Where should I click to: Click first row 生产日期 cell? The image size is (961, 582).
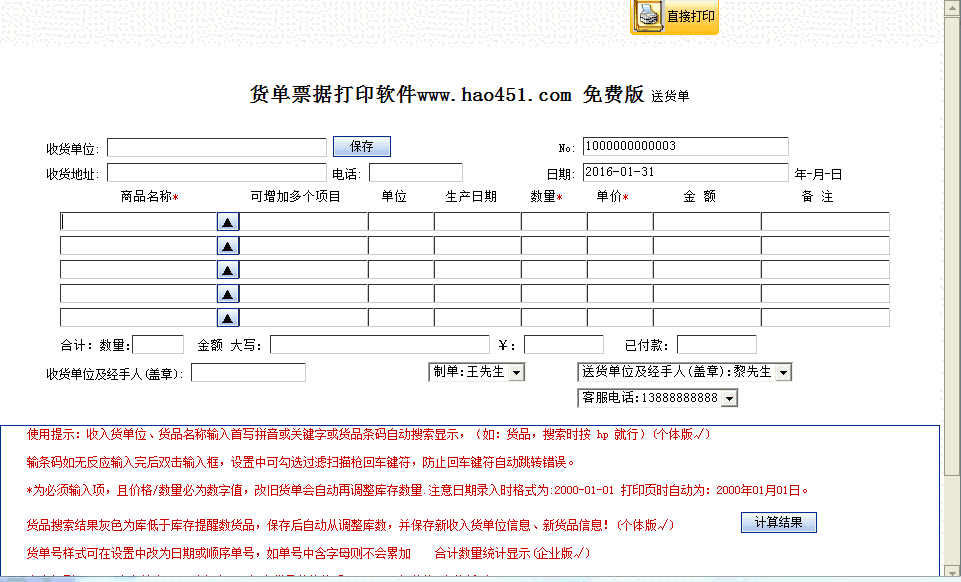pos(477,222)
